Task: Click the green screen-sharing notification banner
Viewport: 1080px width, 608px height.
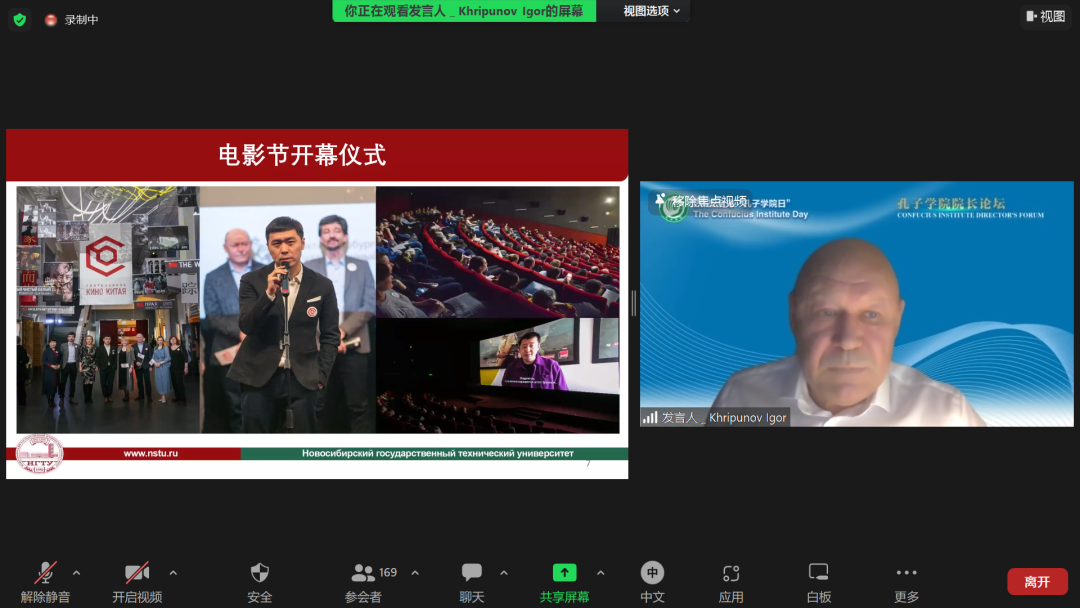Action: 464,10
